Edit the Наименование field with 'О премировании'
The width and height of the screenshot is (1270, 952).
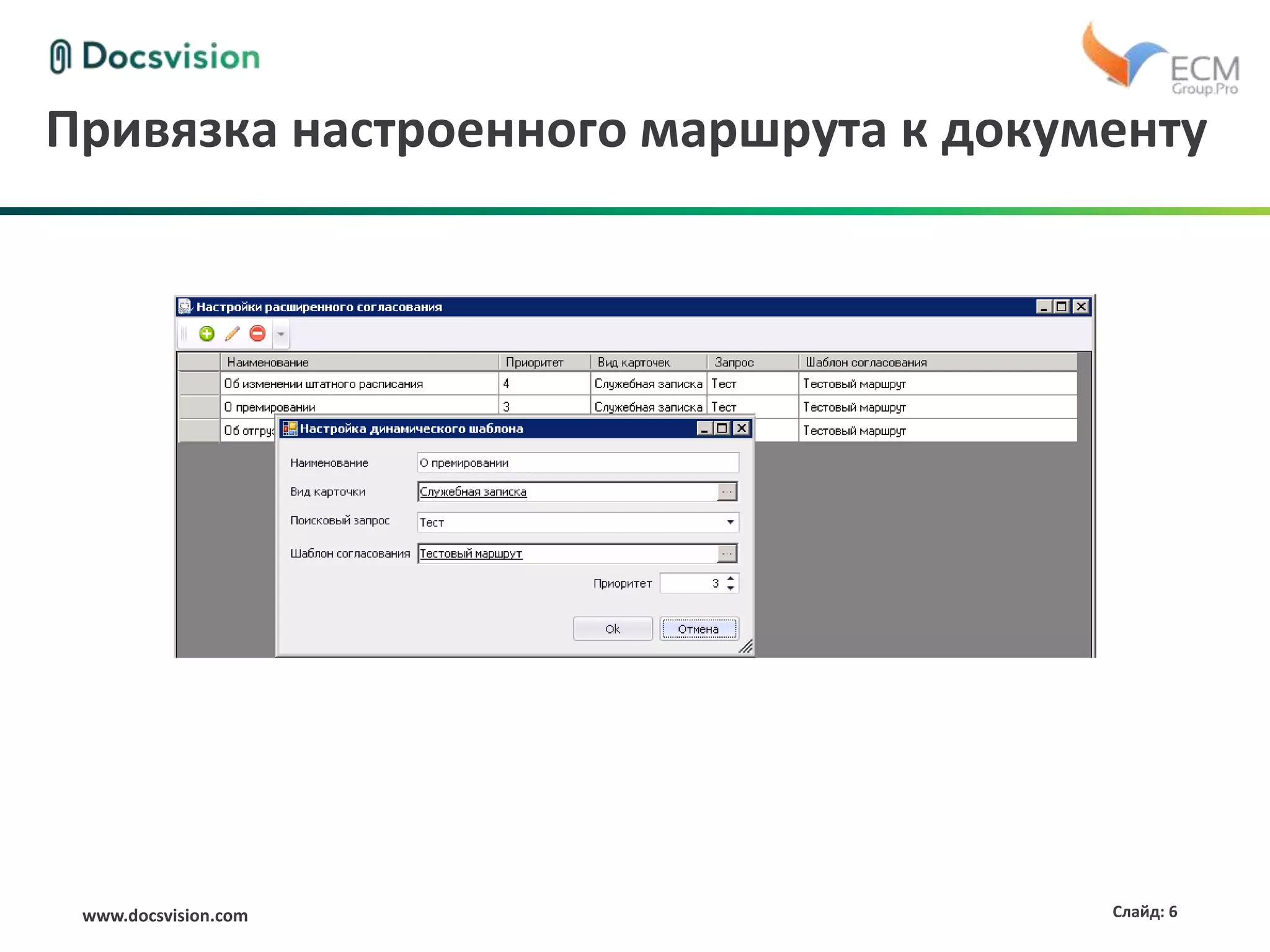[x=578, y=463]
